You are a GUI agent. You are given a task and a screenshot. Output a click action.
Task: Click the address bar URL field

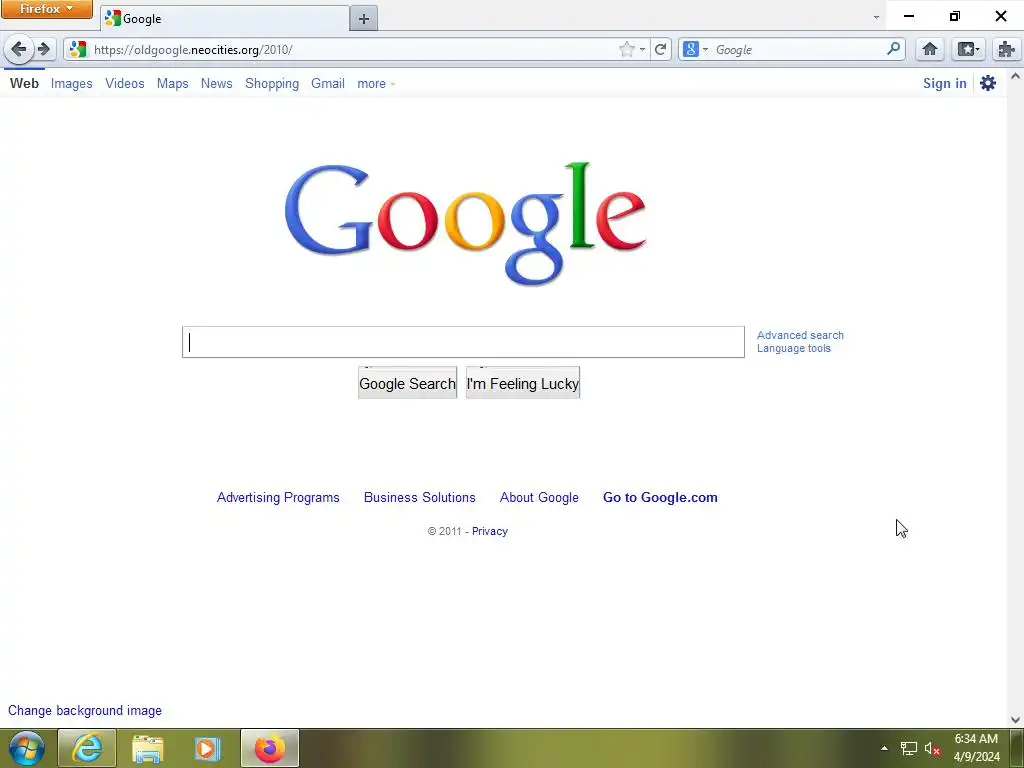[x=353, y=50]
